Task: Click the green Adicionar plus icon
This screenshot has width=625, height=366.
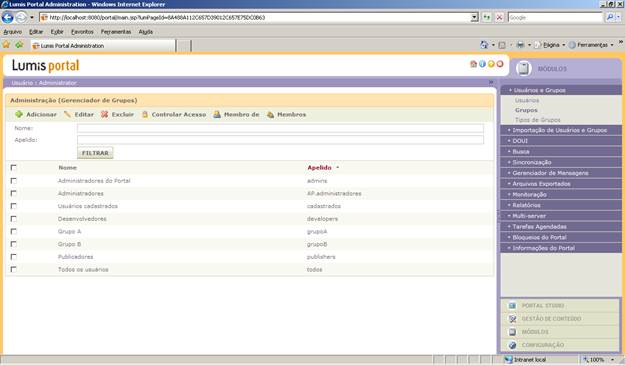Action: pos(18,114)
